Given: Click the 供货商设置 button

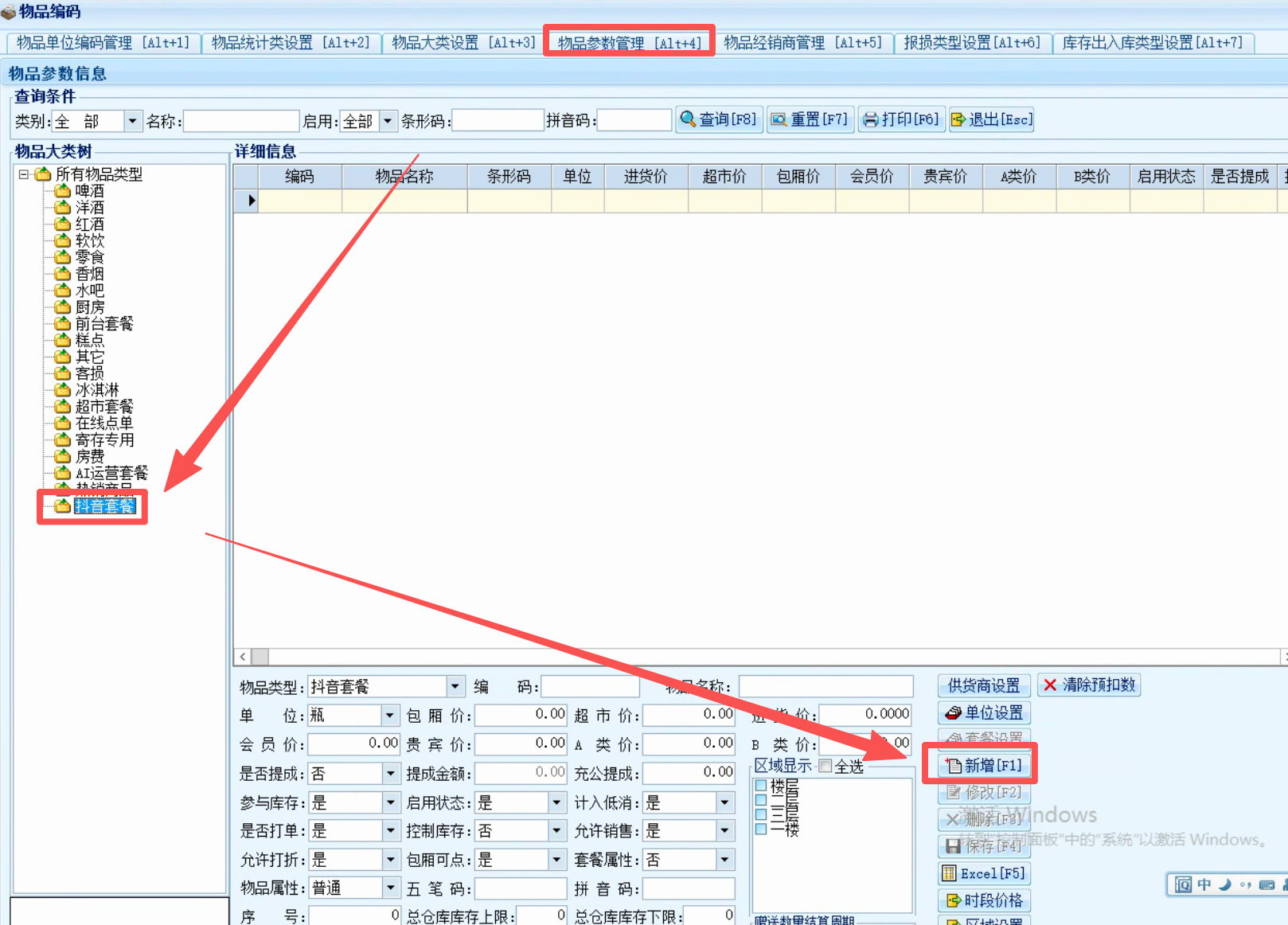Looking at the screenshot, I should (983, 685).
